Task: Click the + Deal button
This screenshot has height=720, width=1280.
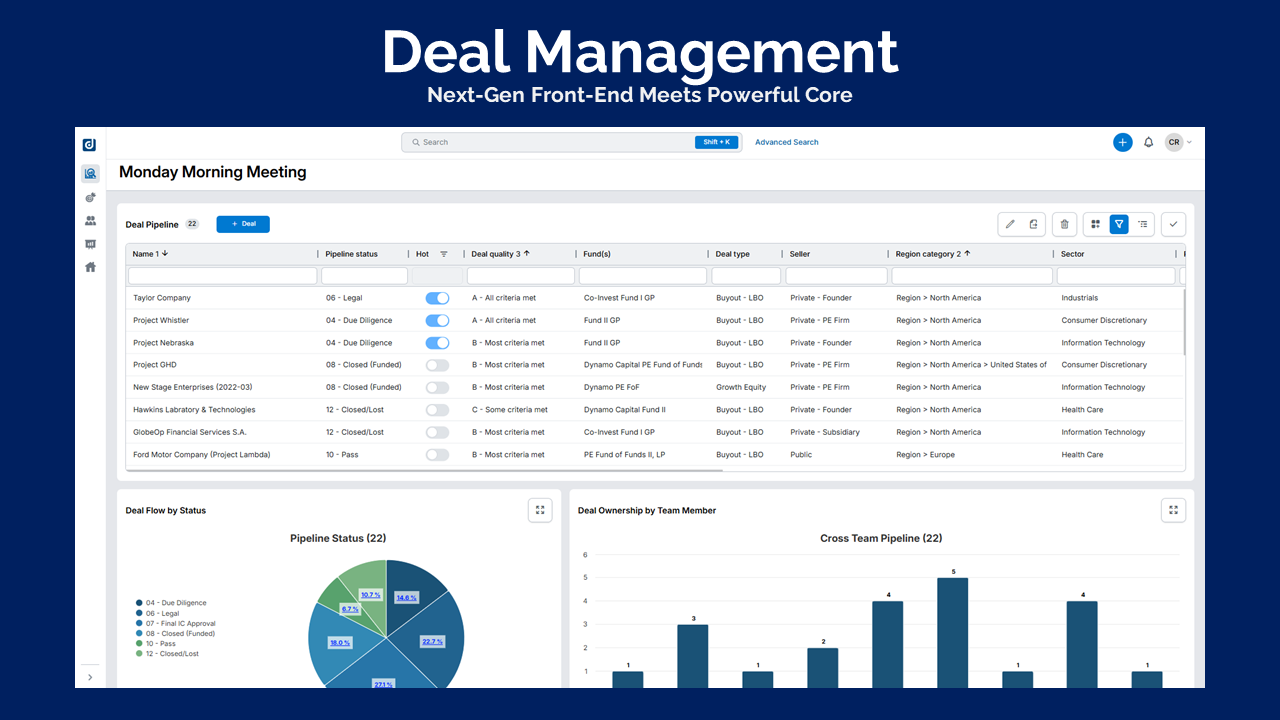Action: [x=242, y=224]
